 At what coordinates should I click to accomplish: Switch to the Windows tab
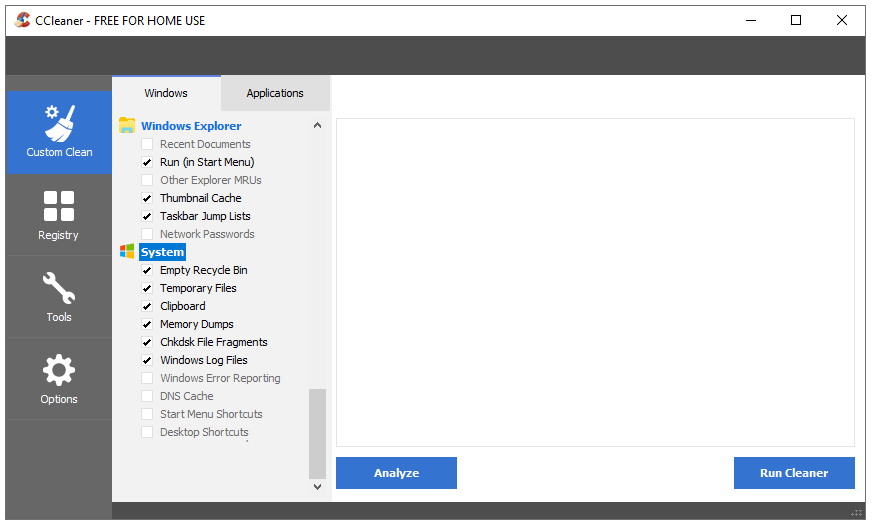[x=166, y=93]
